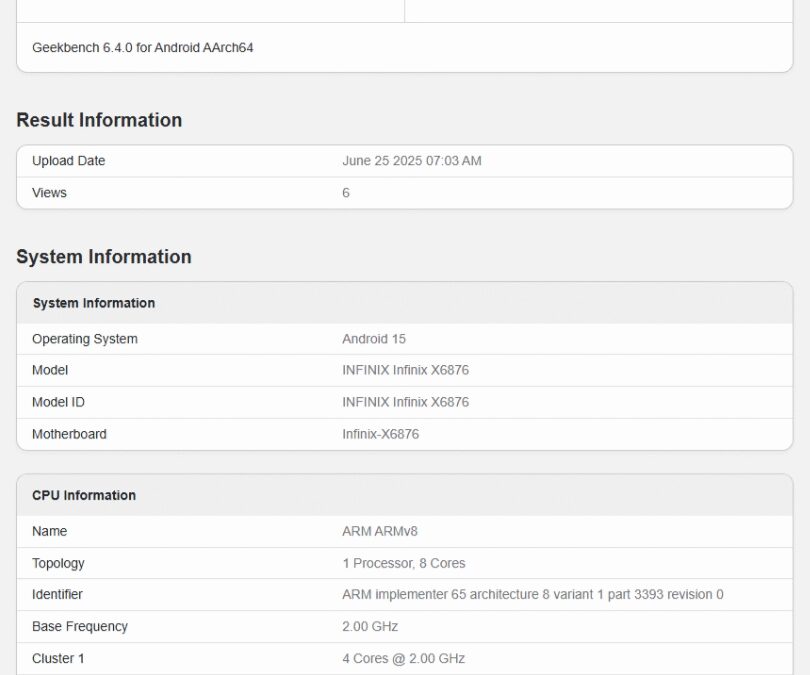
Task: Click the large System Information section heading
Action: tap(103, 257)
